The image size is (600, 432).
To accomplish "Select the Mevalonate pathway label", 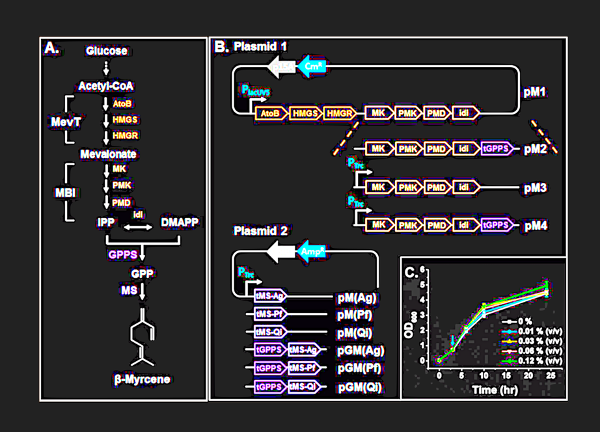I will (x=107, y=154).
